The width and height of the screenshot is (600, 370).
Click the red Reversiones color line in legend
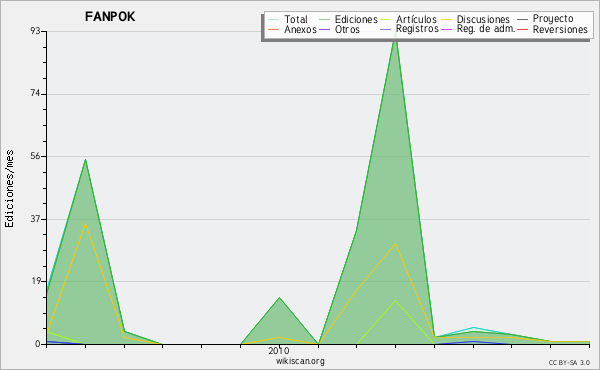(522, 30)
